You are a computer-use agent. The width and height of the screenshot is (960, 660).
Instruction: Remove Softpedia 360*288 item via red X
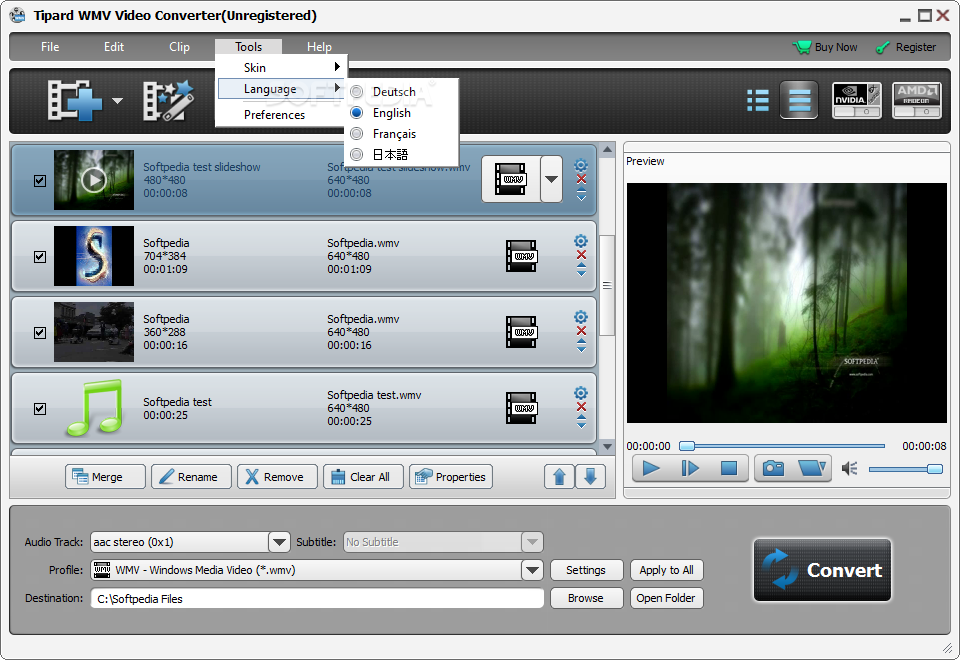[x=581, y=331]
